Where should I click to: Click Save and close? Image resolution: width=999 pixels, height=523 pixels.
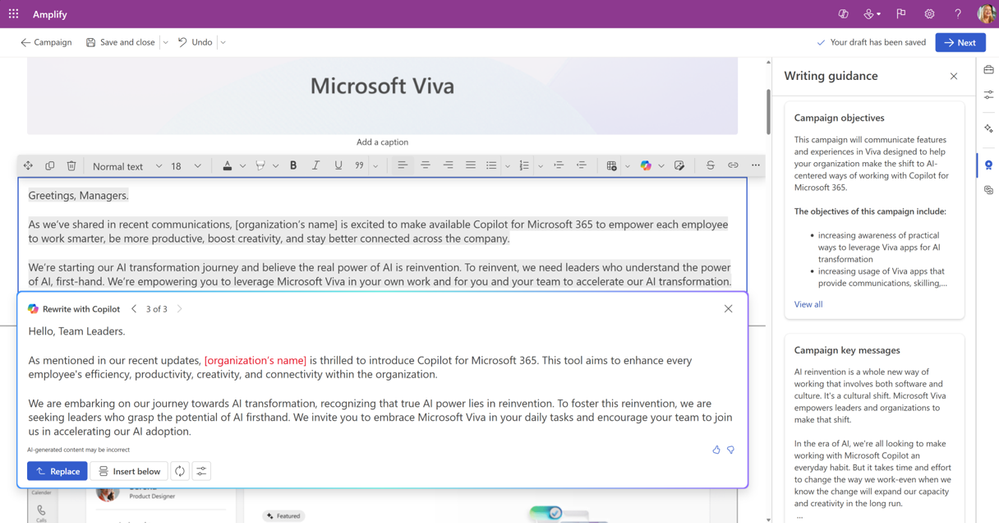120,42
